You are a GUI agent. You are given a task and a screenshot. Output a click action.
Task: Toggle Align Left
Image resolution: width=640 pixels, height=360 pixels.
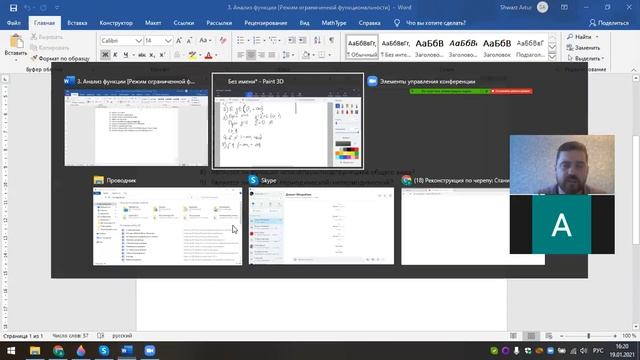pyautogui.click(x=240, y=55)
